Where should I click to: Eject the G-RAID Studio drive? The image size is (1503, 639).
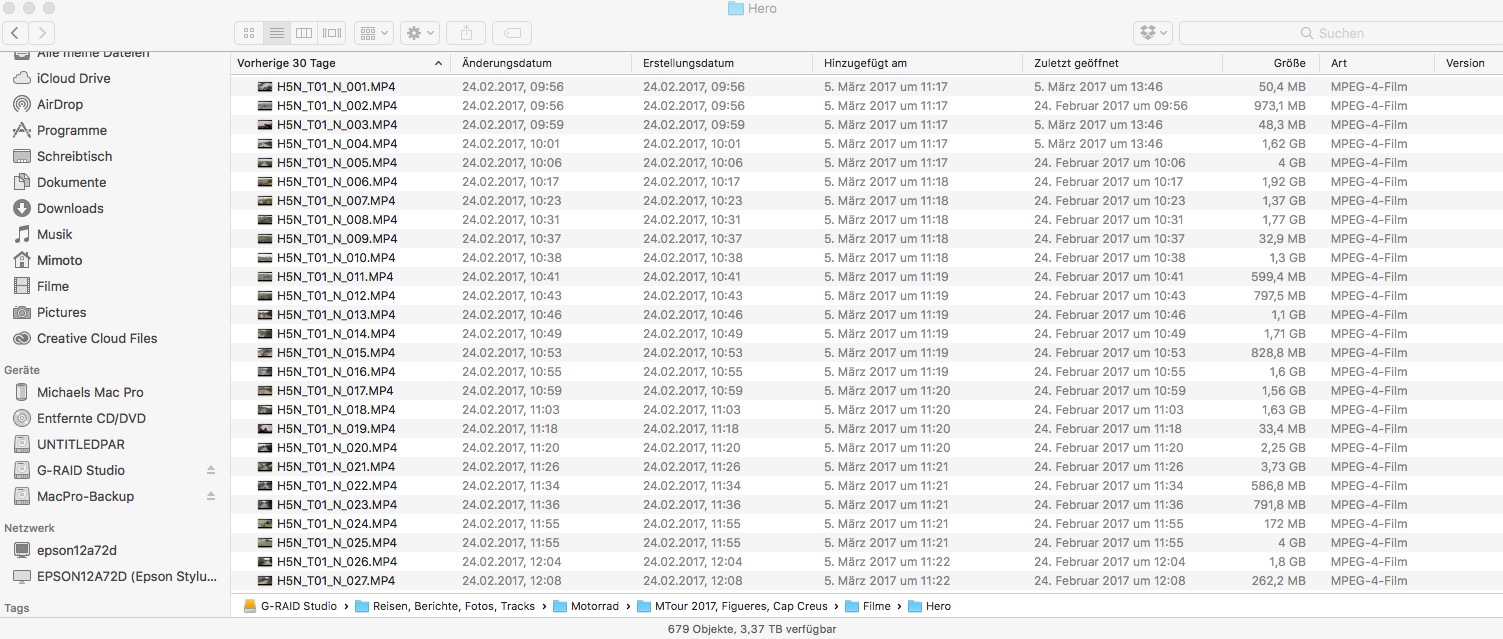tap(211, 470)
